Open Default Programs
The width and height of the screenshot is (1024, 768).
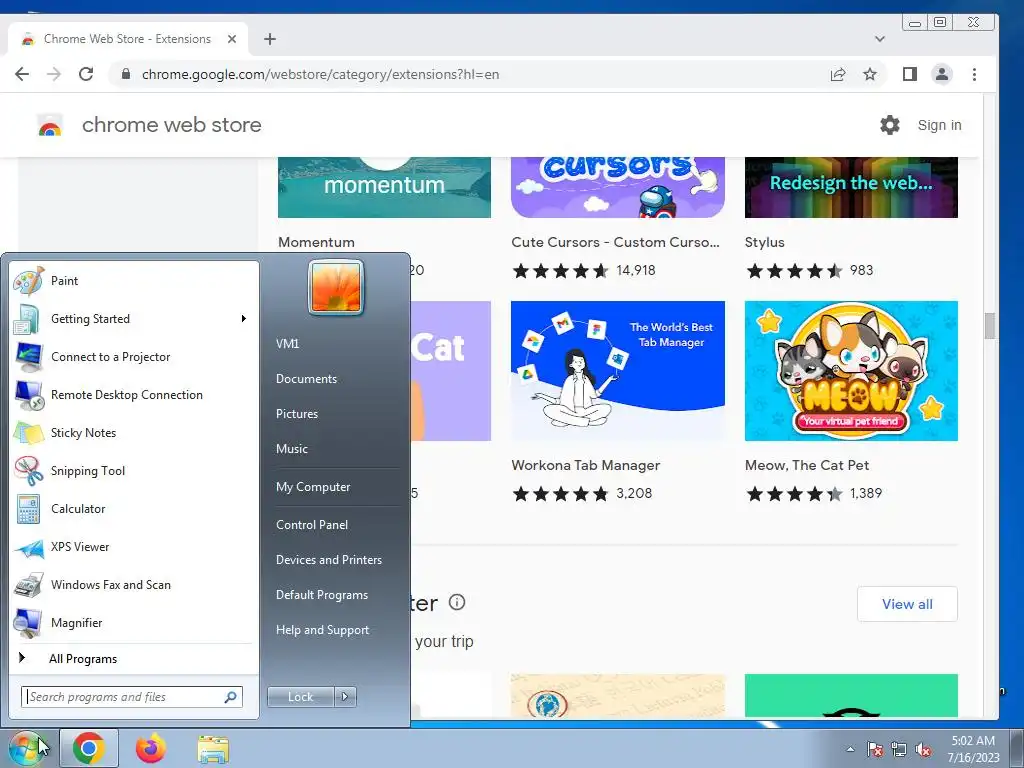click(x=322, y=595)
